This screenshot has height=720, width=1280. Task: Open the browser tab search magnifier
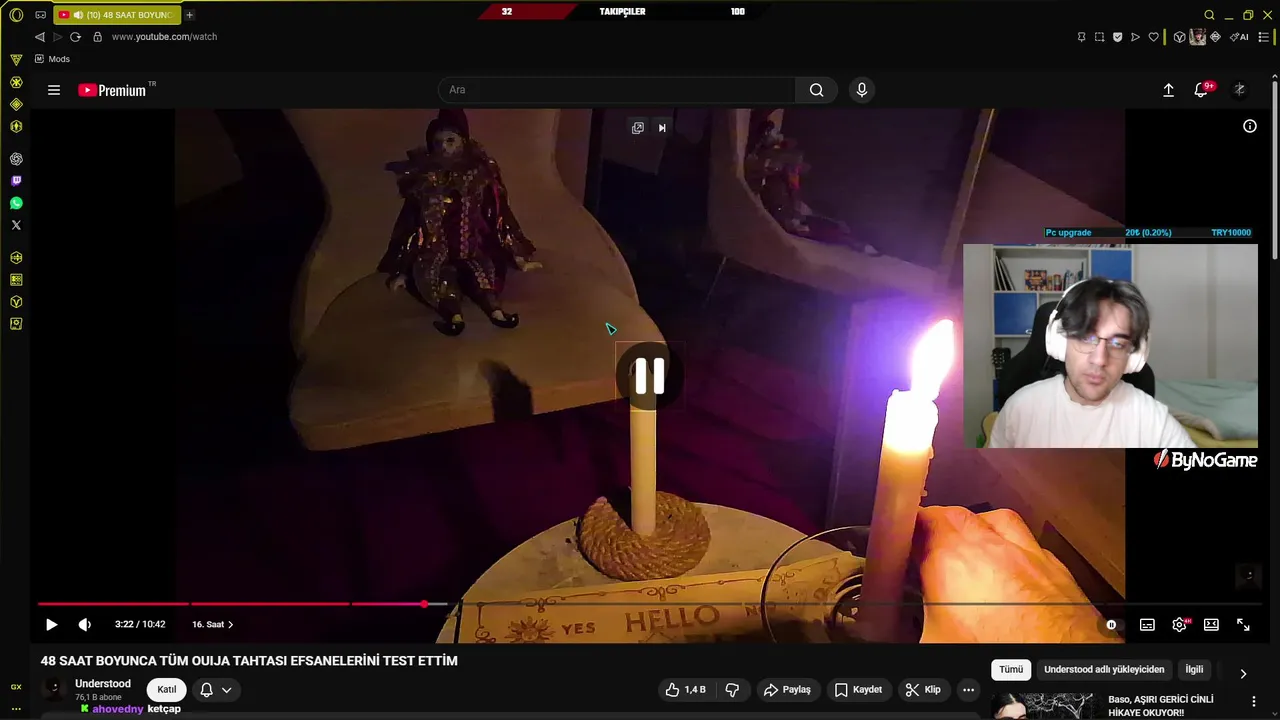point(1209,15)
